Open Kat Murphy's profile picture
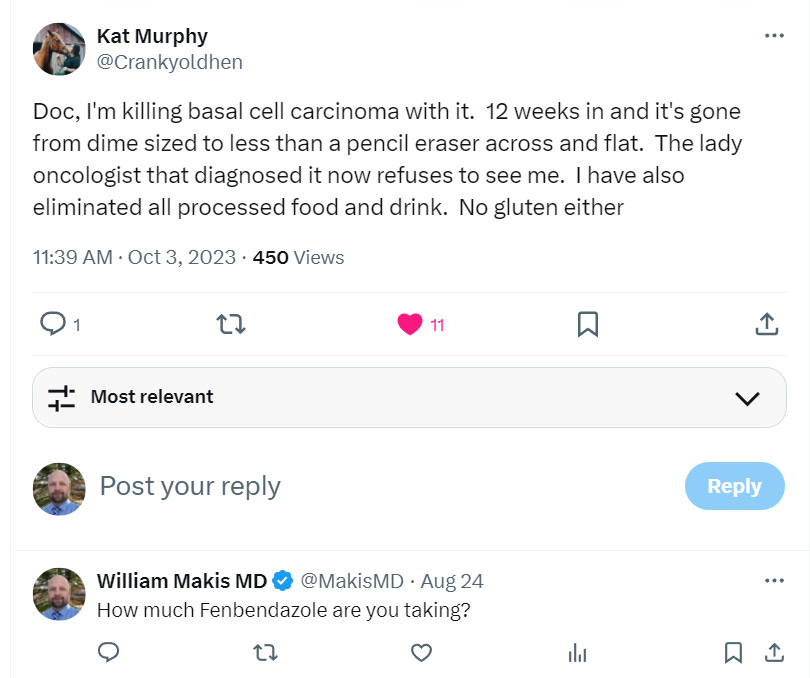The height and width of the screenshot is (678, 810). click(59, 49)
